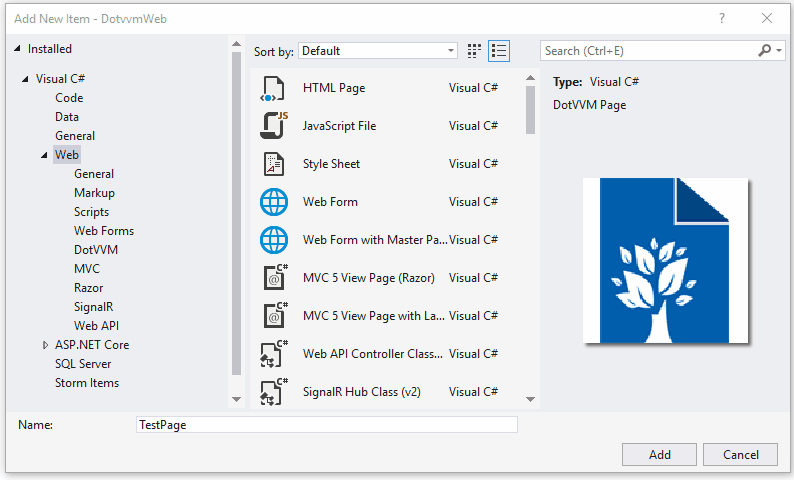Click the SignalR Hub Class (v2) icon
The image size is (794, 480).
[274, 392]
